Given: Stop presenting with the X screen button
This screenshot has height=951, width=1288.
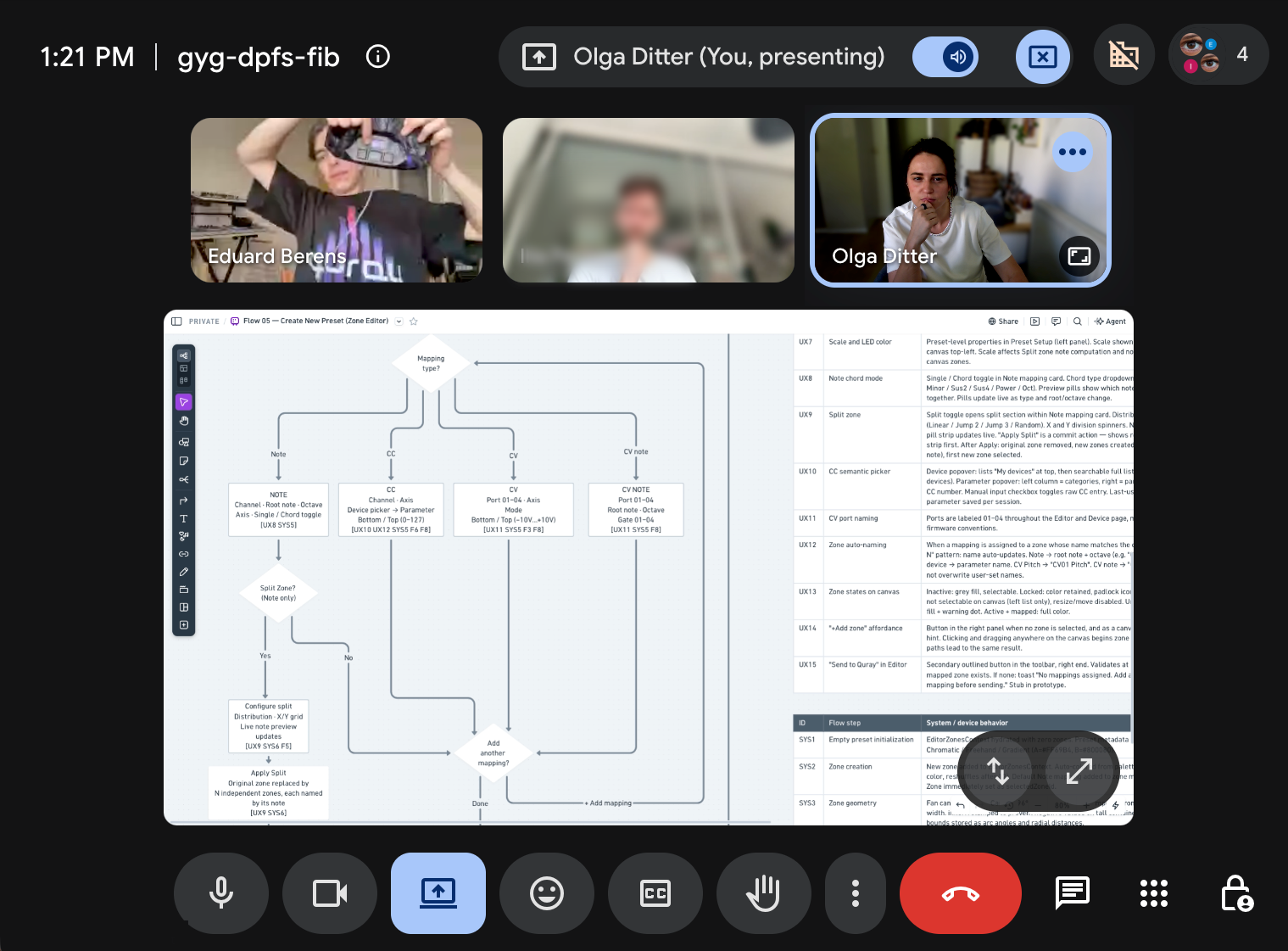Looking at the screenshot, I should [1042, 57].
